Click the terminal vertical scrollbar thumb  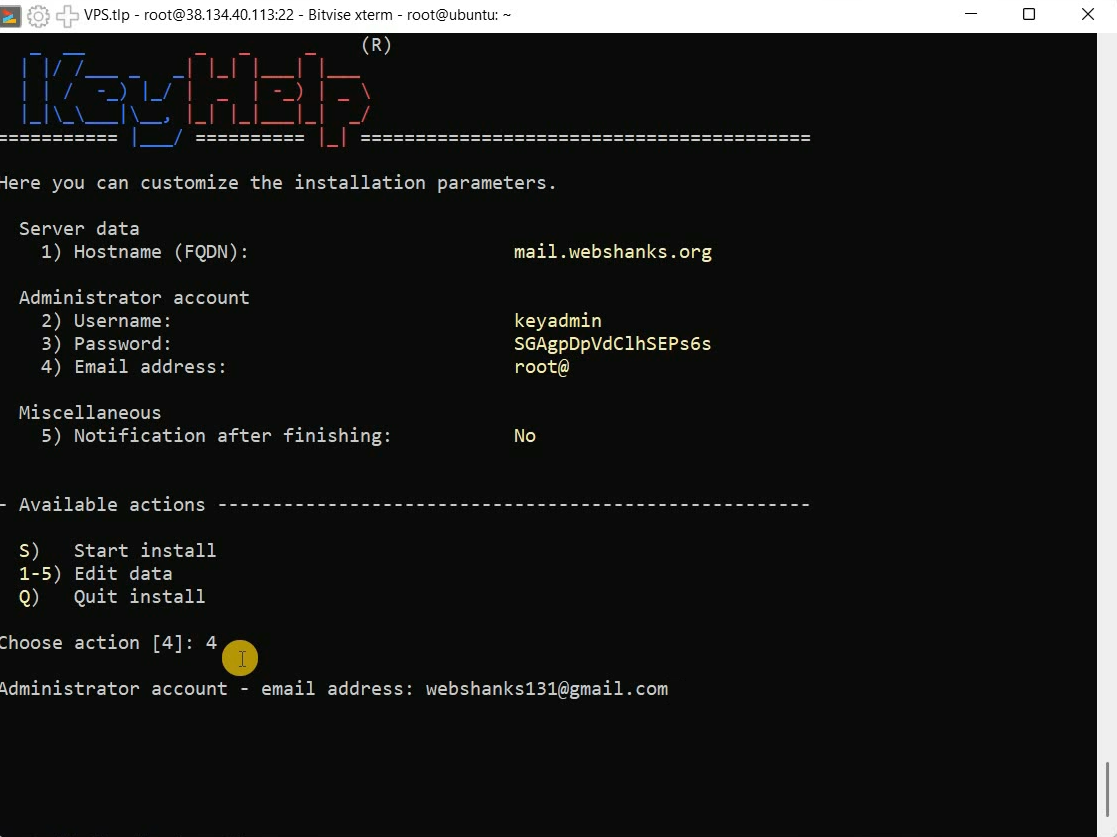(1106, 789)
